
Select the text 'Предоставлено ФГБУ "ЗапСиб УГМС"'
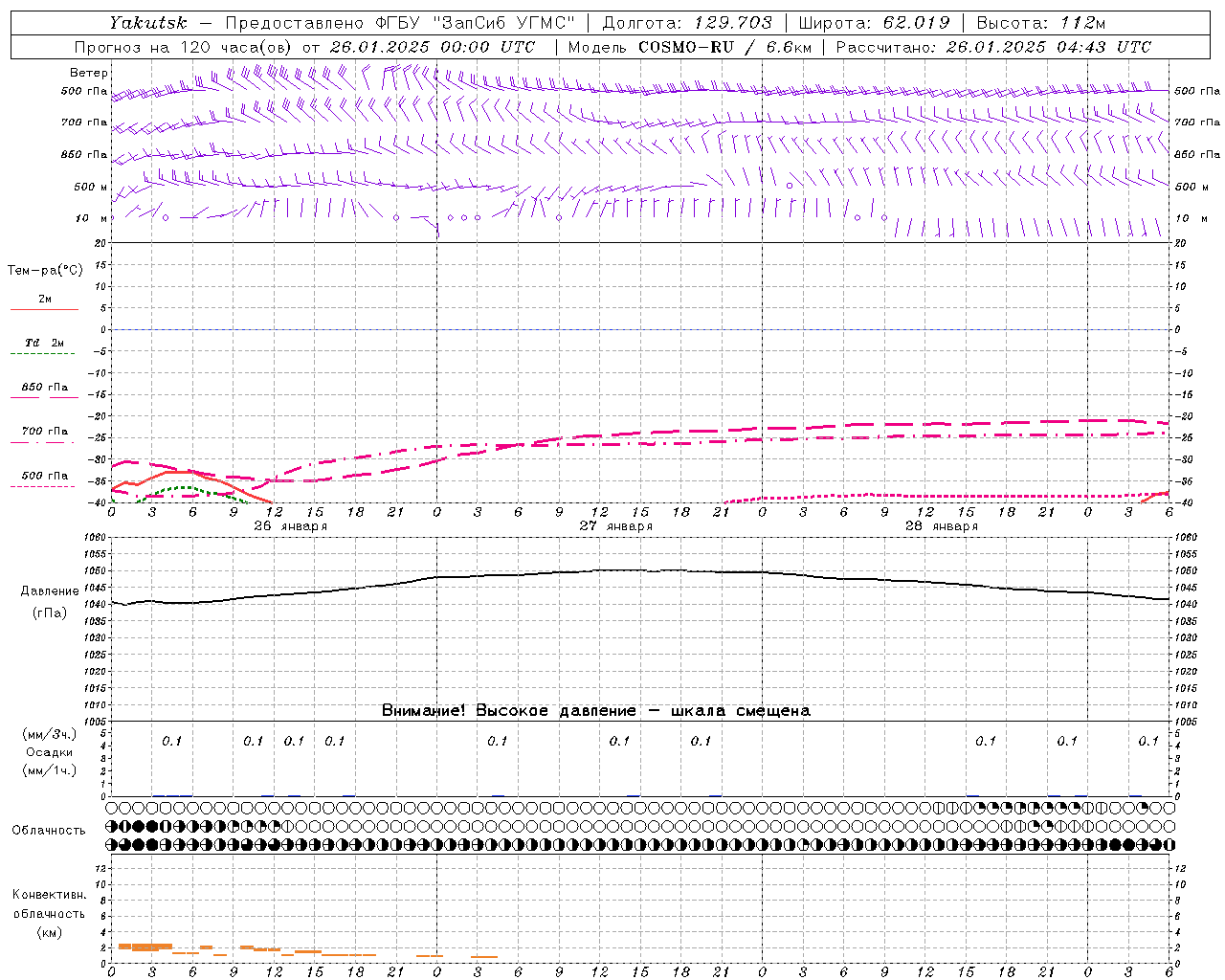[x=400, y=23]
